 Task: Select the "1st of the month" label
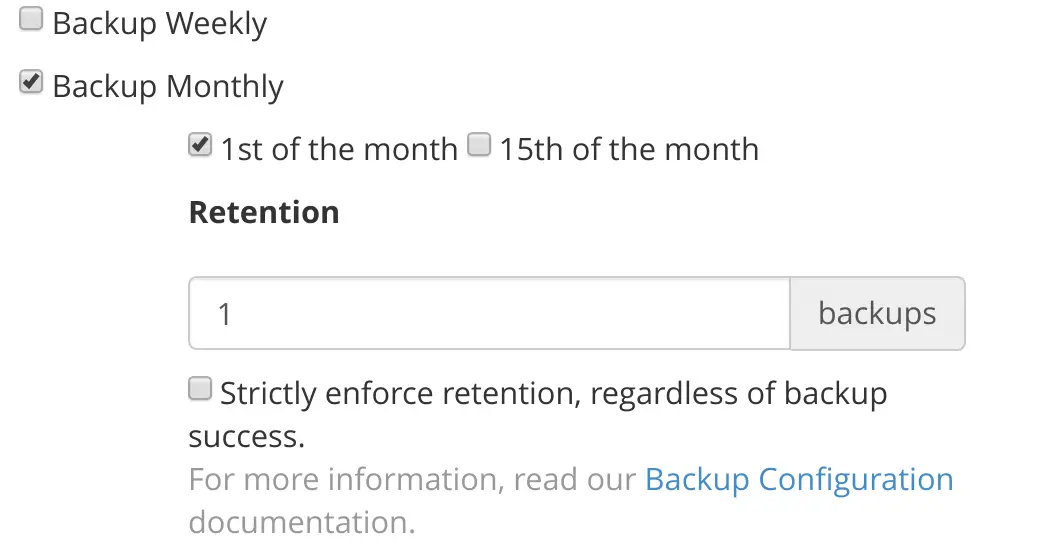coord(338,149)
